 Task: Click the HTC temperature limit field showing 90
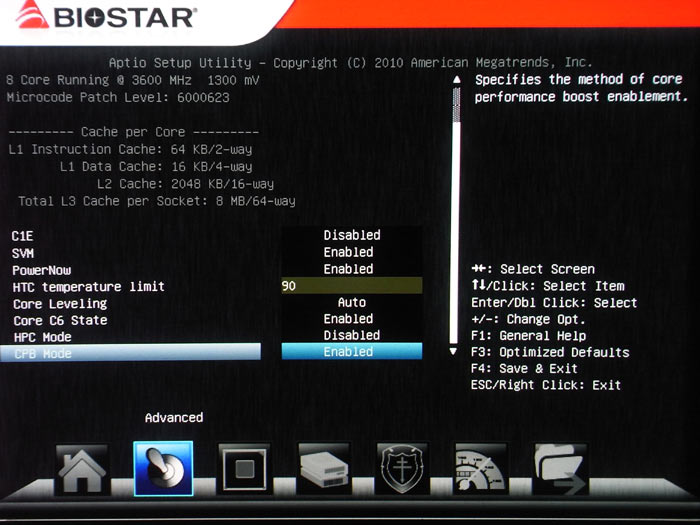352,286
